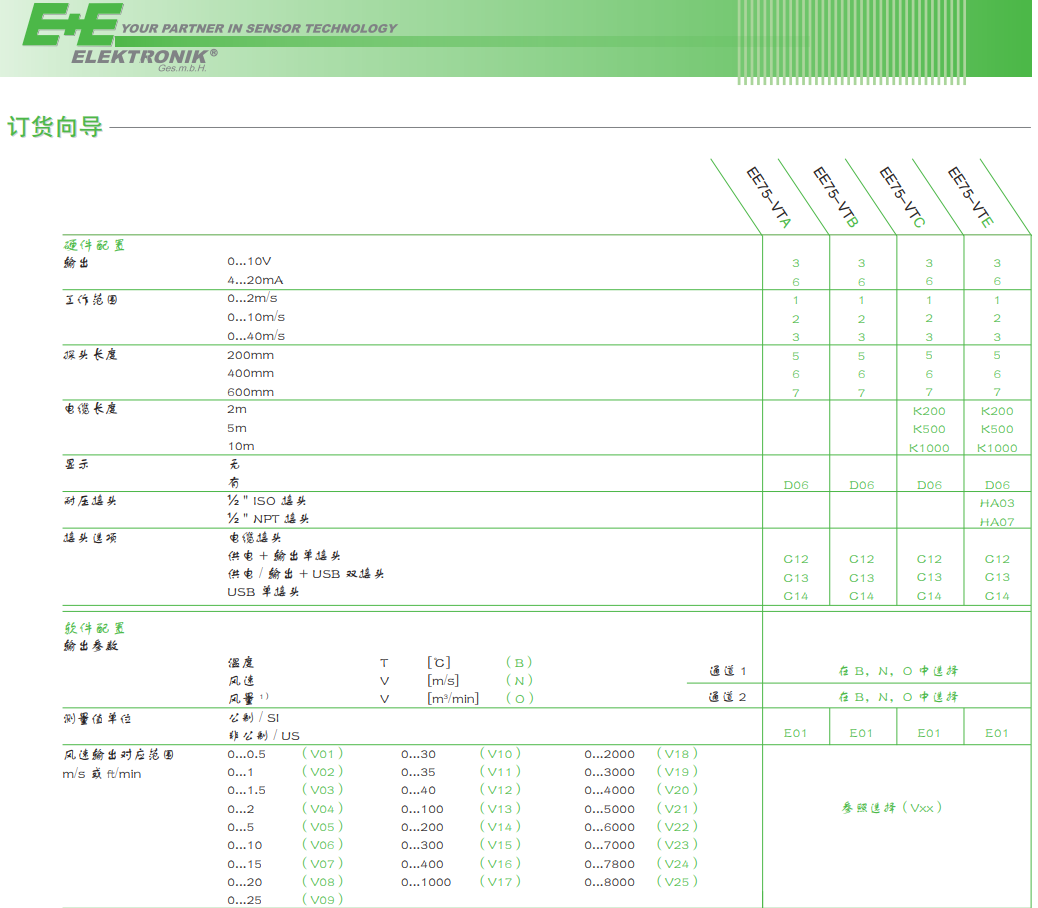Click the (V17) range code

(x=500, y=882)
